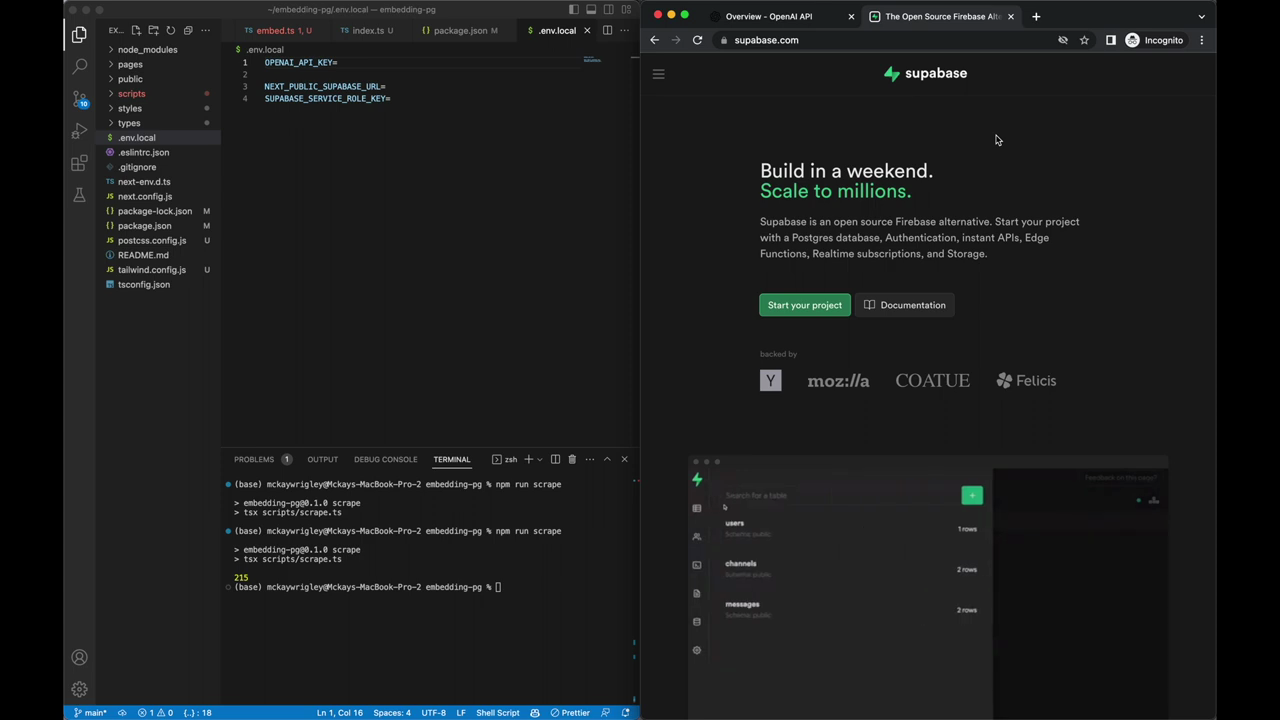Add a new terminal with the plus
The height and width of the screenshot is (720, 1280).
point(528,459)
